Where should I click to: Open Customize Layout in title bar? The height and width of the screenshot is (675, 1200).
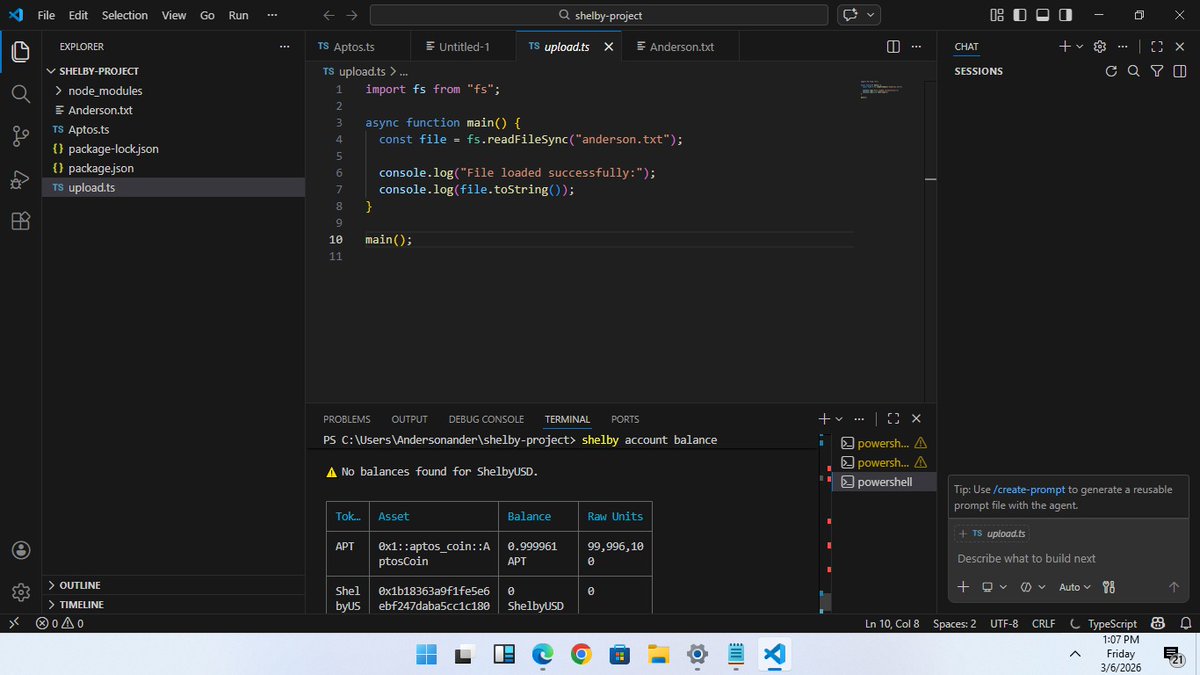click(997, 15)
